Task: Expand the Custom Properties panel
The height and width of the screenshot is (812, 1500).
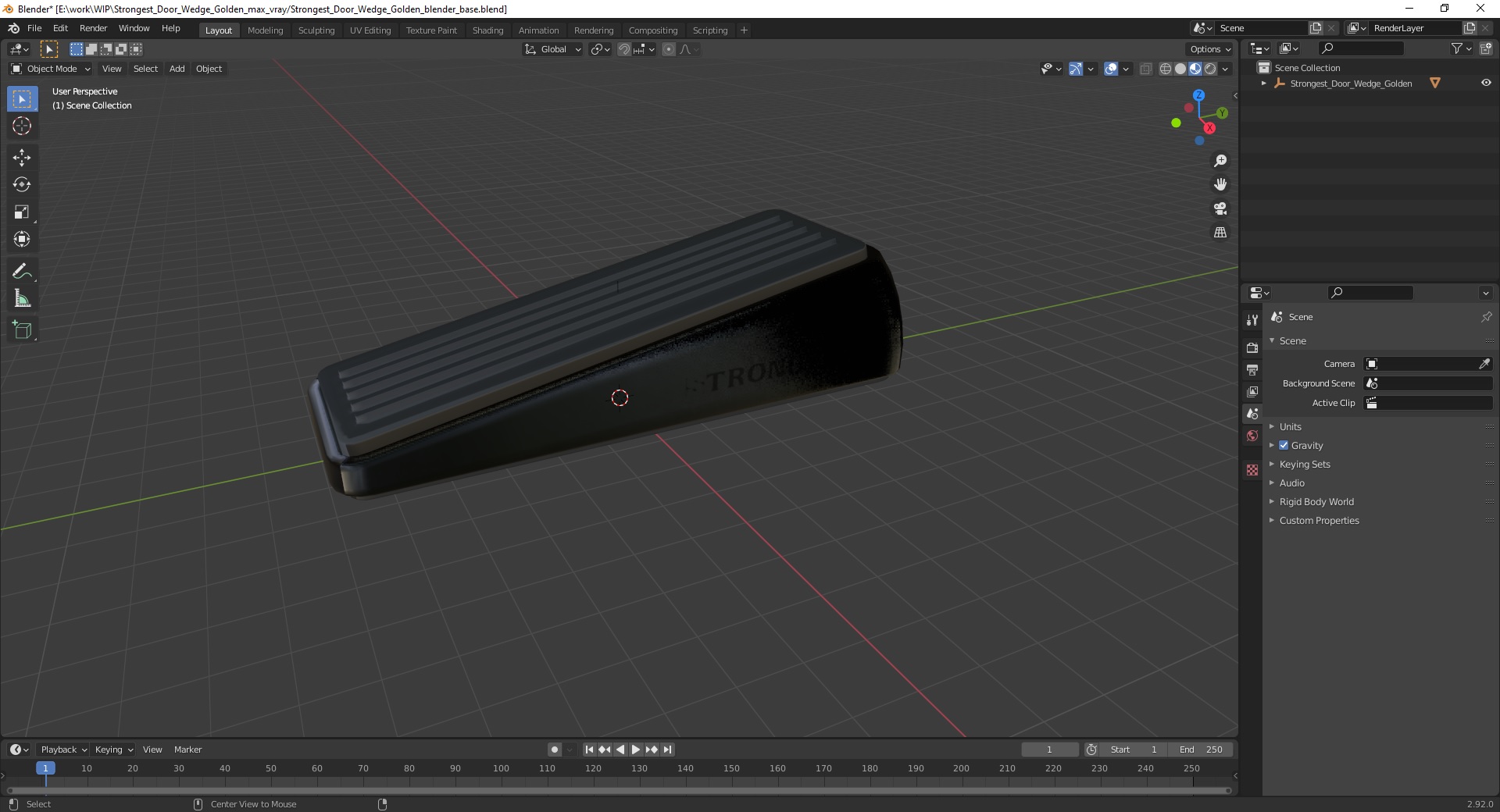Action: point(1319,520)
